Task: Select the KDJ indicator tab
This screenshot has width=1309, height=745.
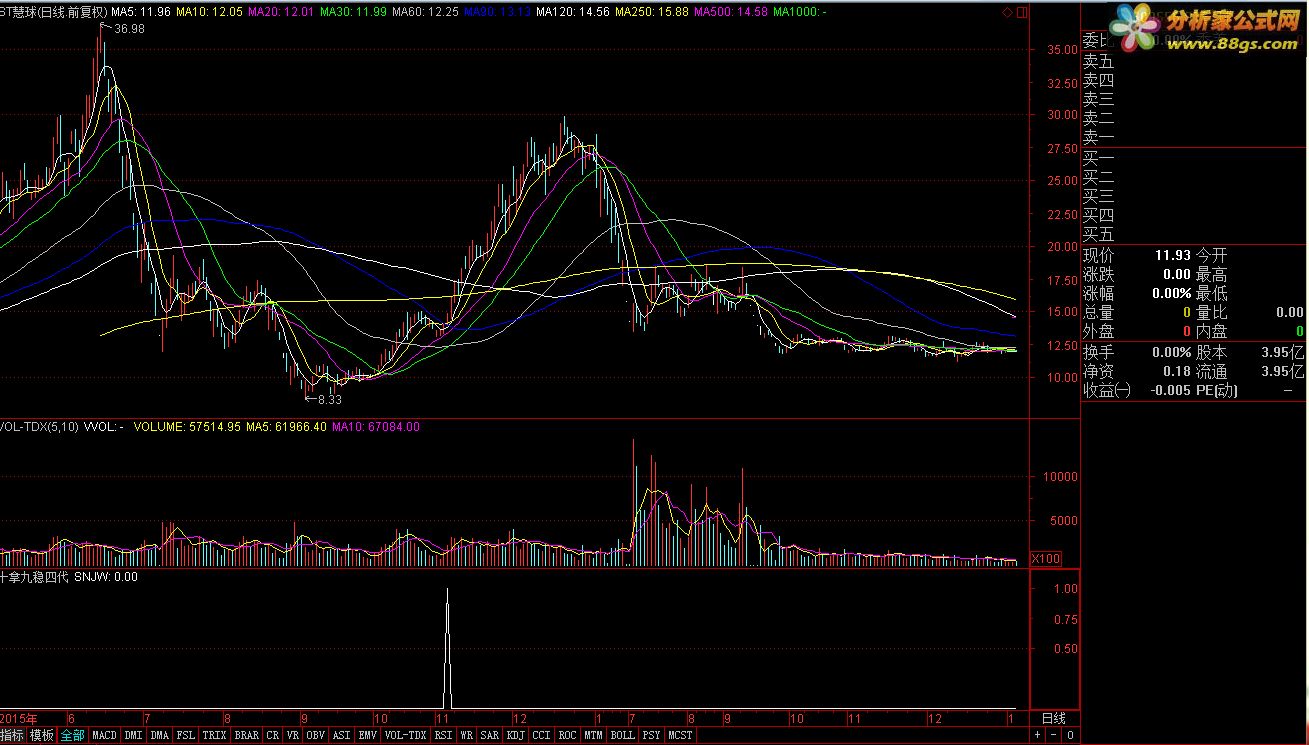Action: click(516, 735)
